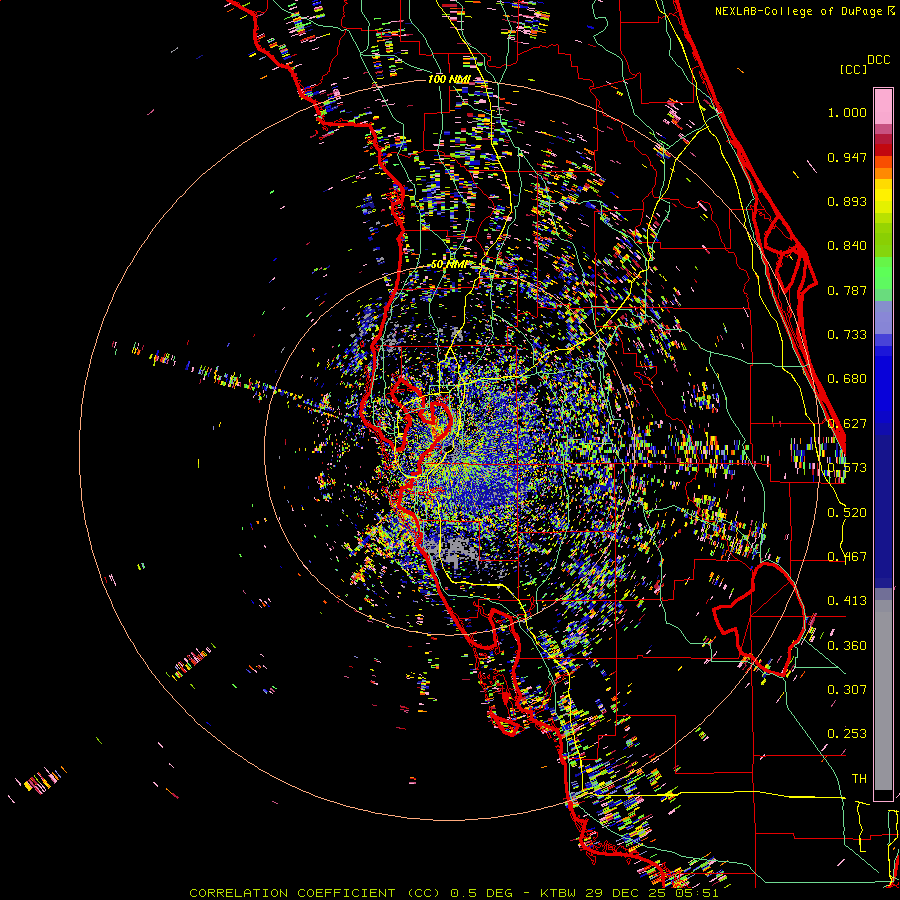Select the bright blue color bar segment by 0.680
This screenshot has height=900, width=900.
[x=883, y=385]
